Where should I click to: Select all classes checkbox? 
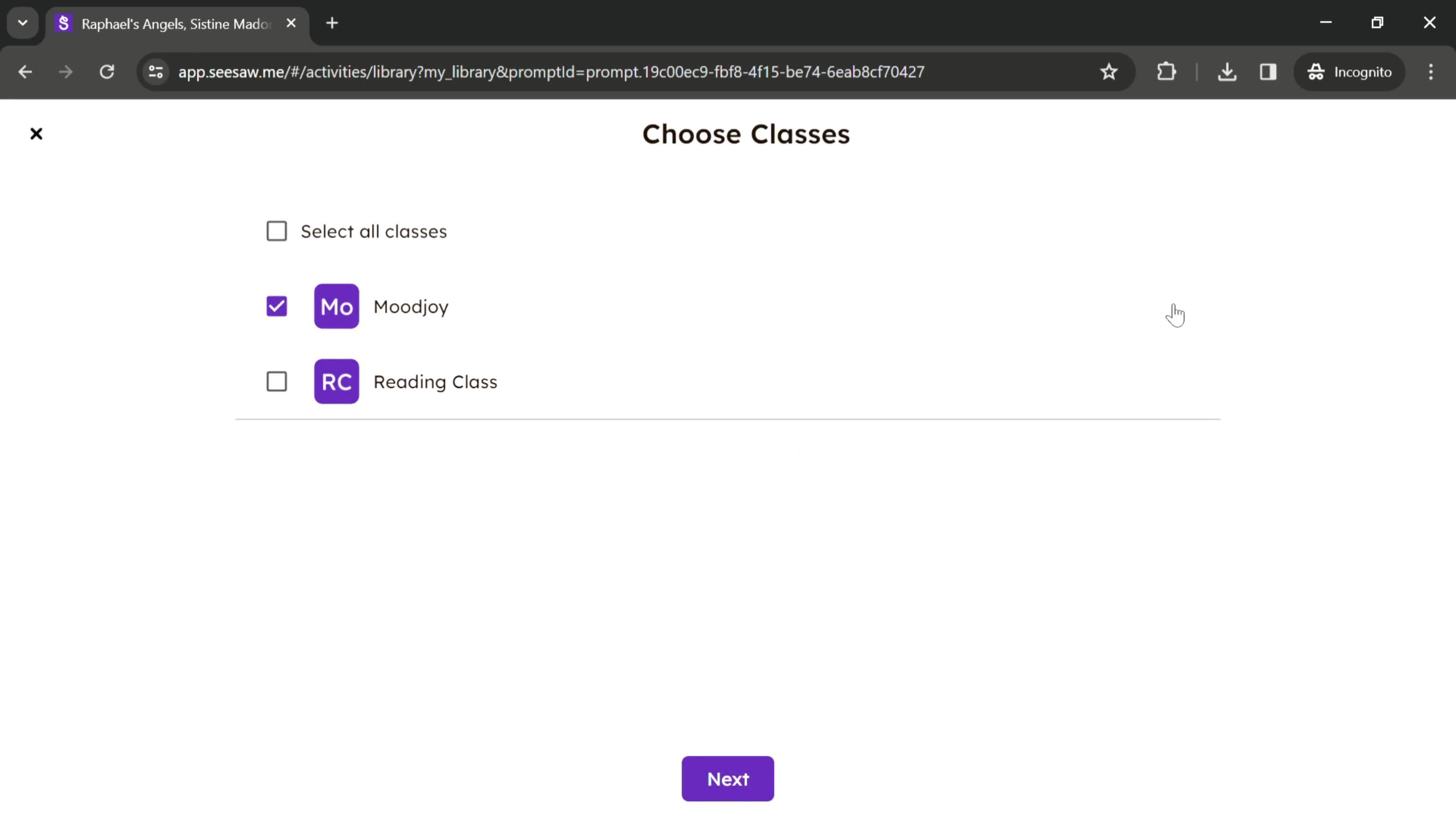(278, 231)
